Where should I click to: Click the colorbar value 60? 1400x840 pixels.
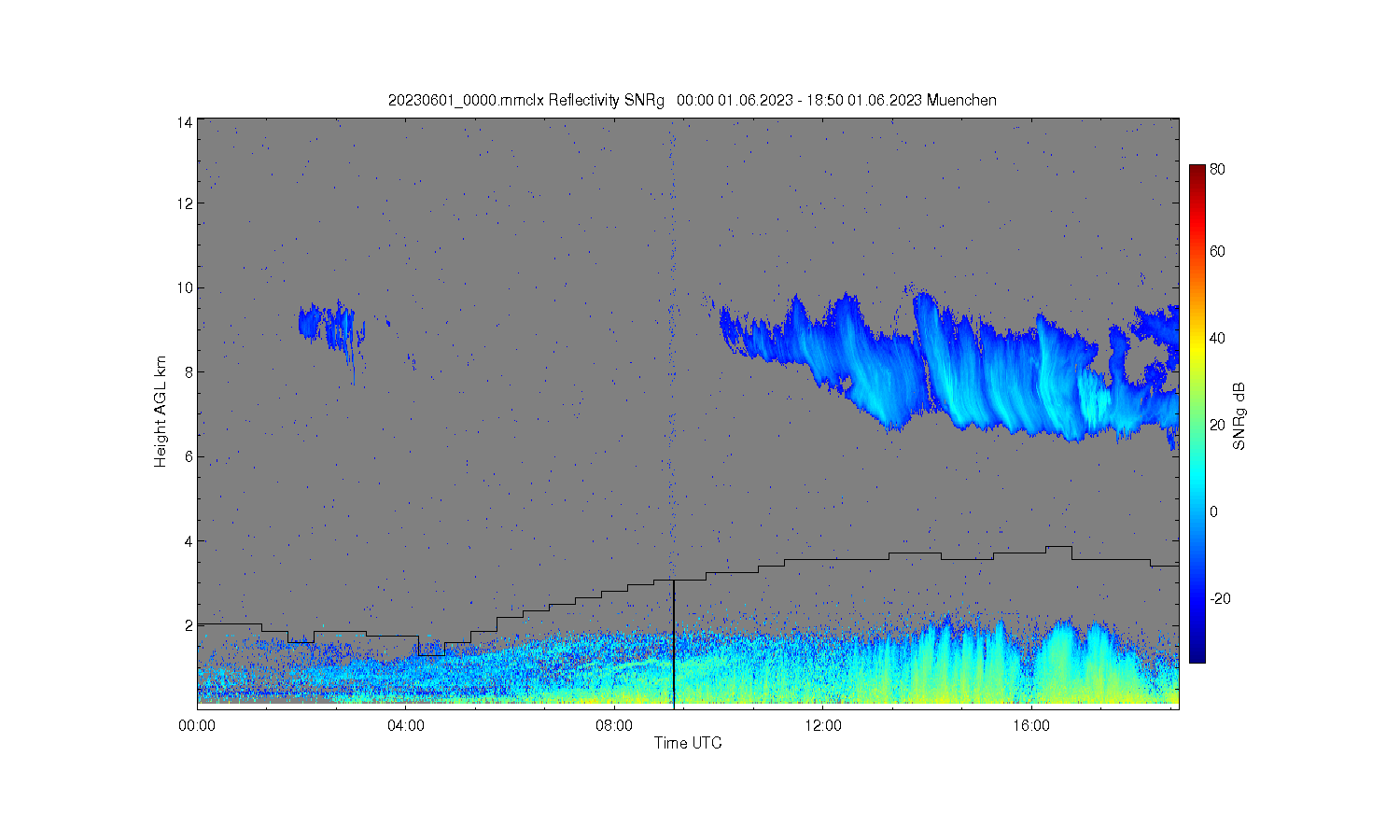(1218, 251)
